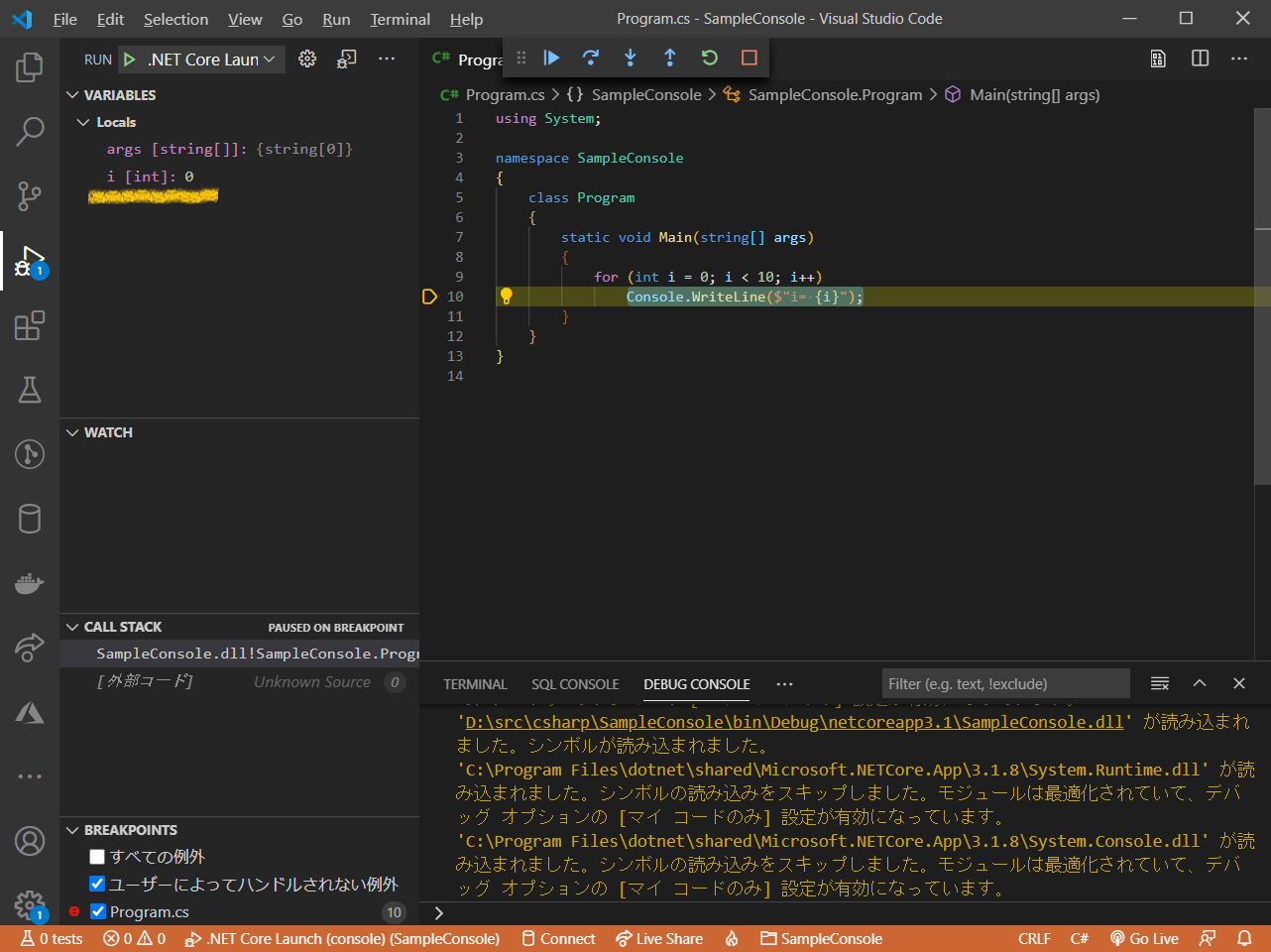
Task: Open the Run and Debug view
Action: point(30,261)
